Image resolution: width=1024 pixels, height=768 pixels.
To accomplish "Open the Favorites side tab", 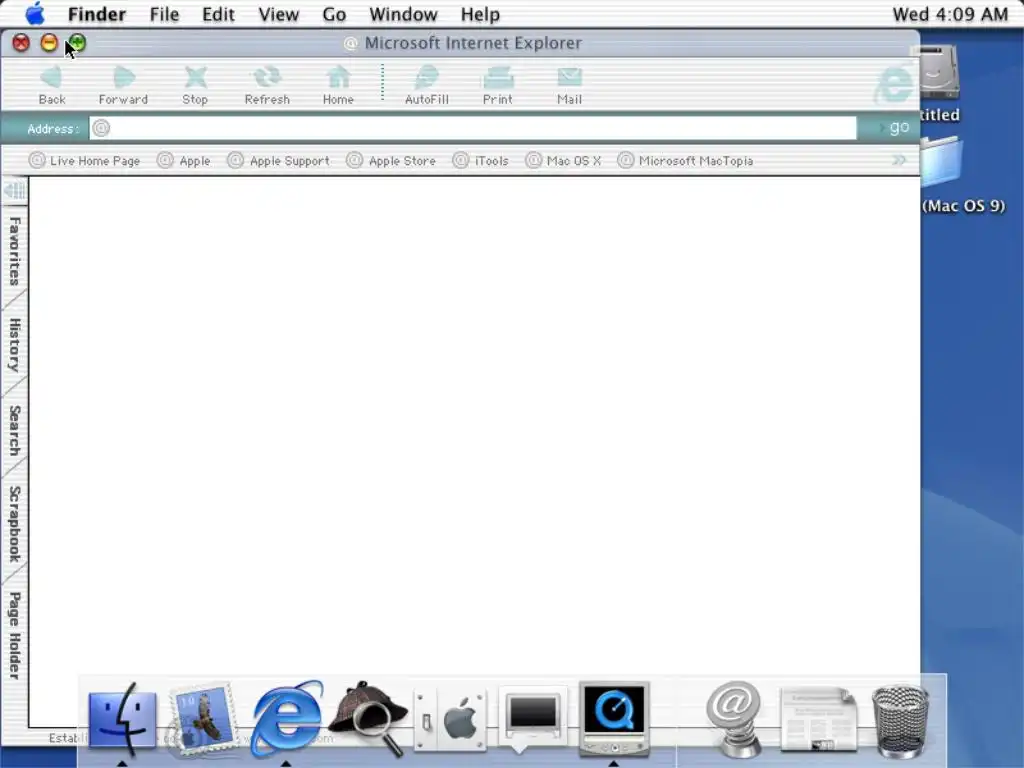I will pos(14,251).
